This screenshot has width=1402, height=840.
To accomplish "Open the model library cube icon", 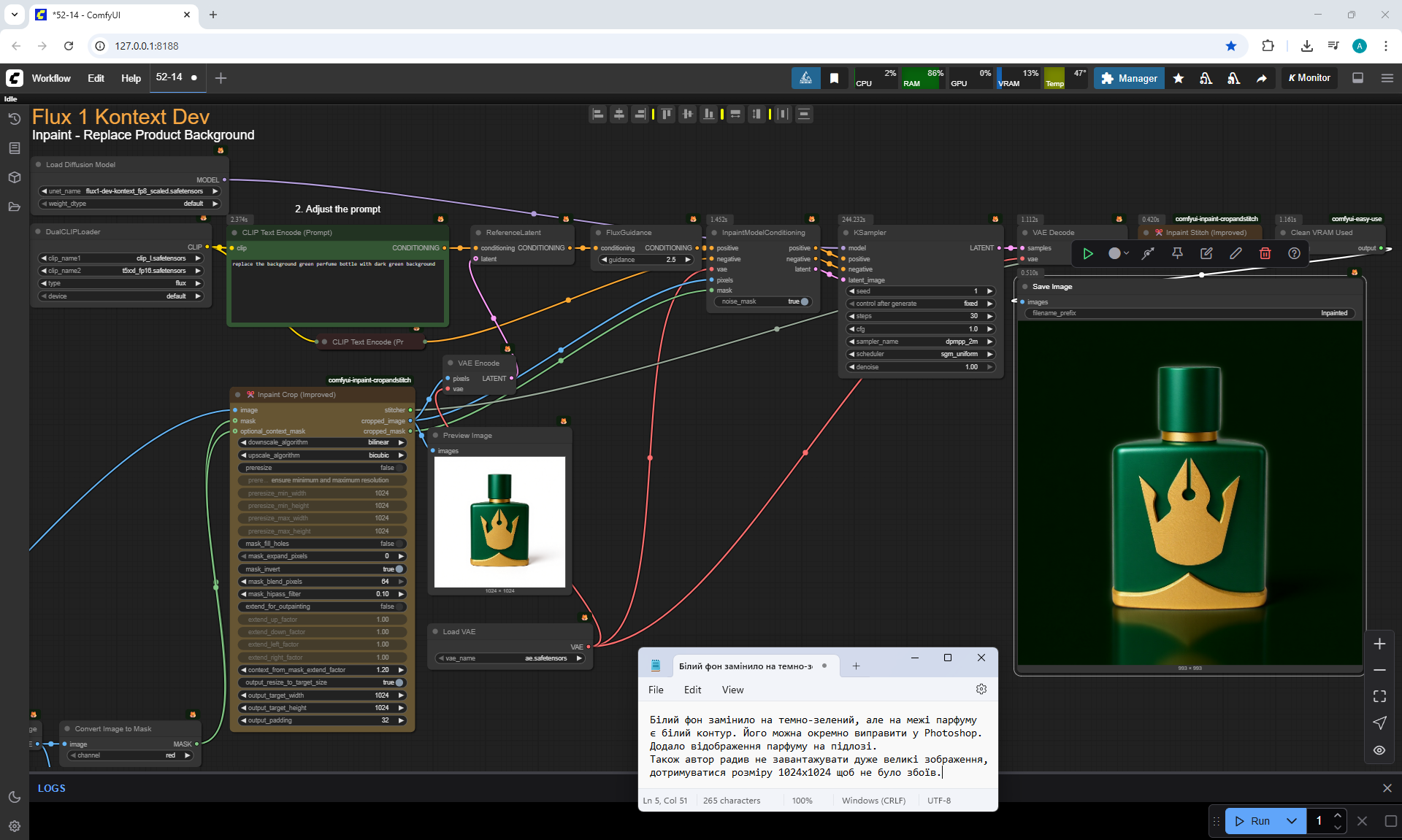I will (14, 177).
